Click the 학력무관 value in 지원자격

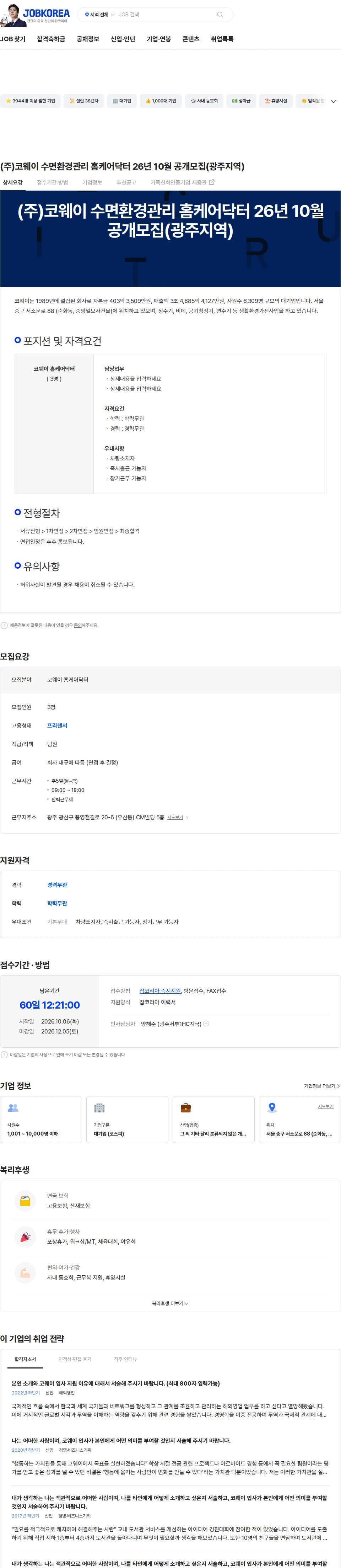tap(57, 903)
